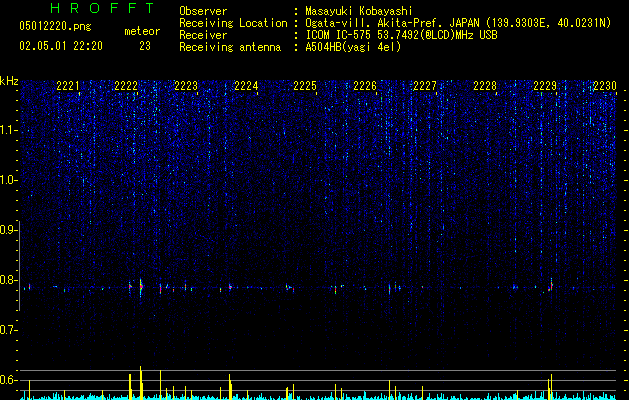The height and width of the screenshot is (400, 629).
Task: Click the 1.1 frequency axis label
Action: click(8, 130)
